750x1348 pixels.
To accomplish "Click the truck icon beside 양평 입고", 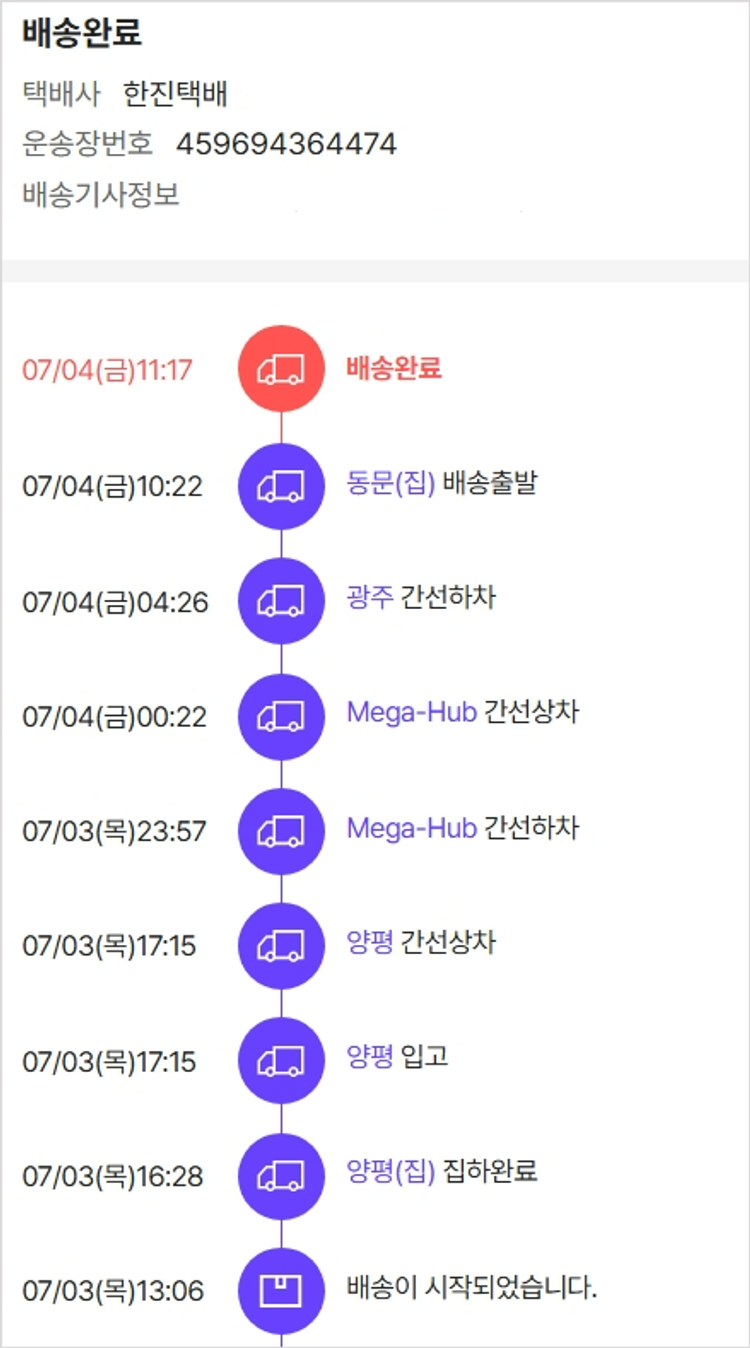I will 281,1061.
